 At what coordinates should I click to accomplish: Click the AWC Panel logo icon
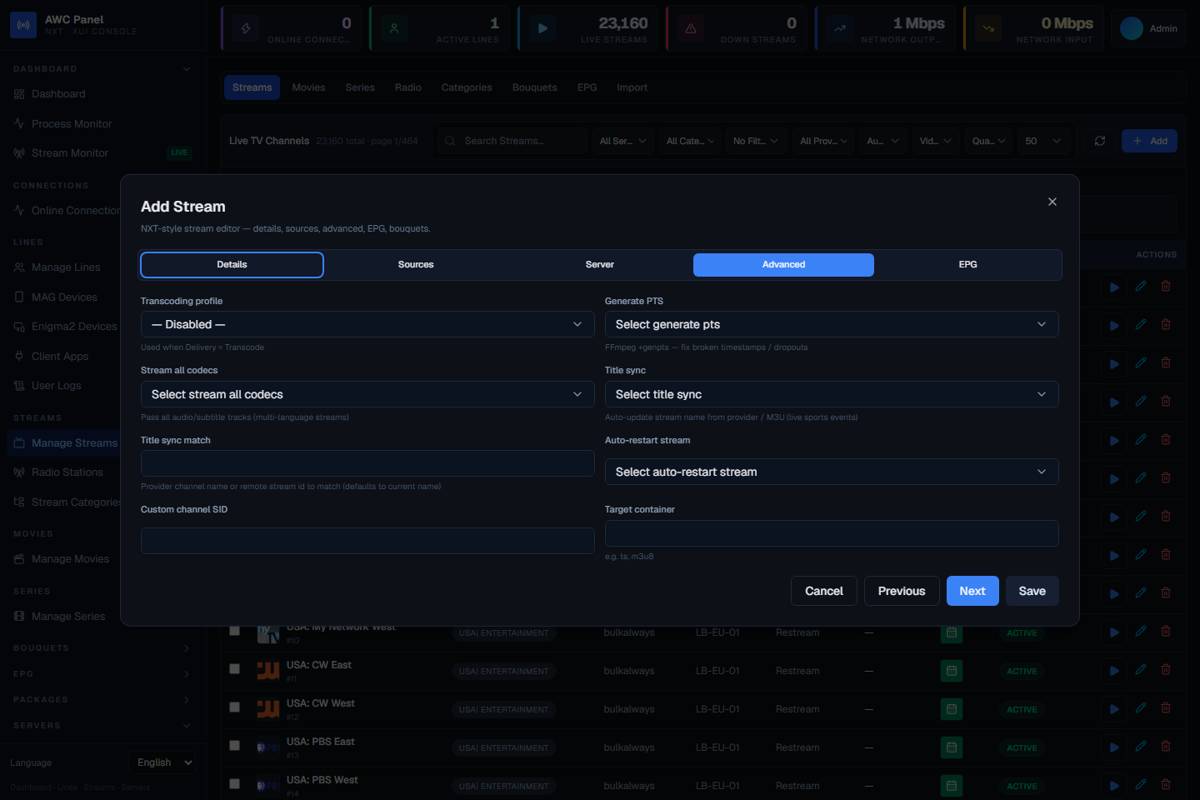coord(23,25)
